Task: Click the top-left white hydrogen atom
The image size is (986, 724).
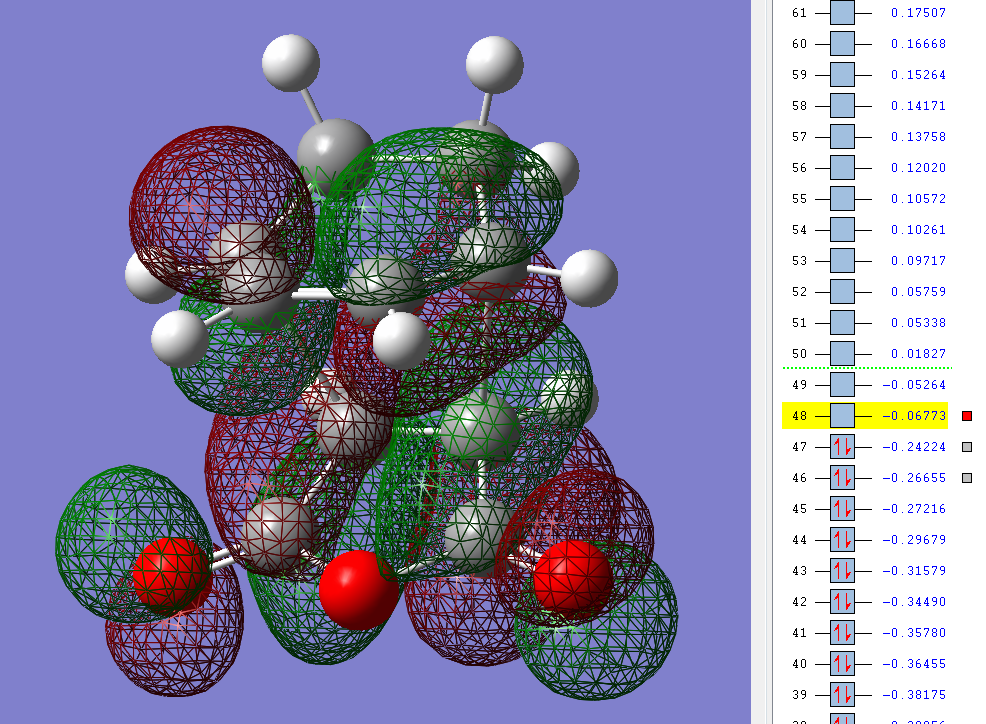Action: (291, 63)
